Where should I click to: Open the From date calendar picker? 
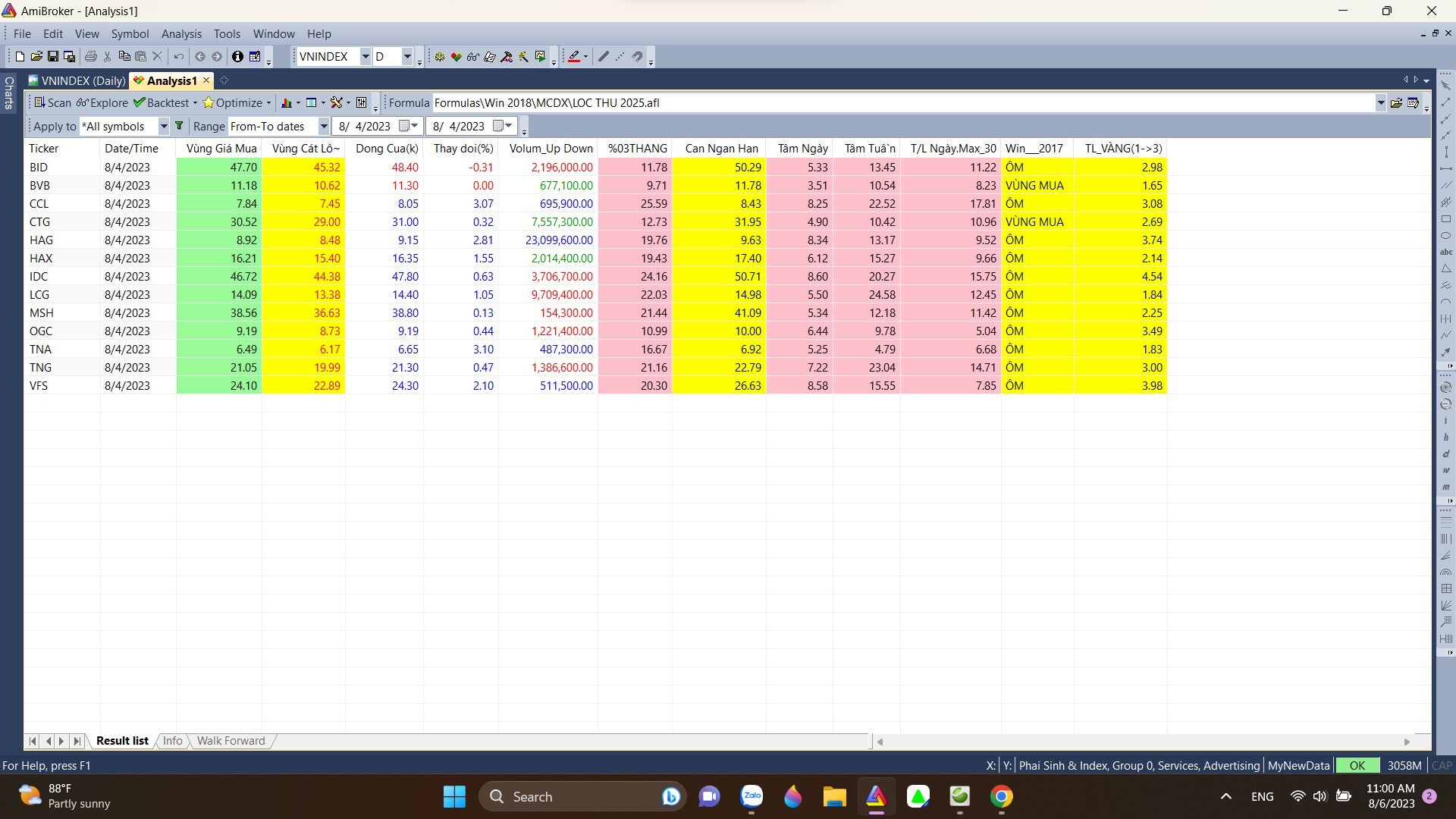(409, 126)
